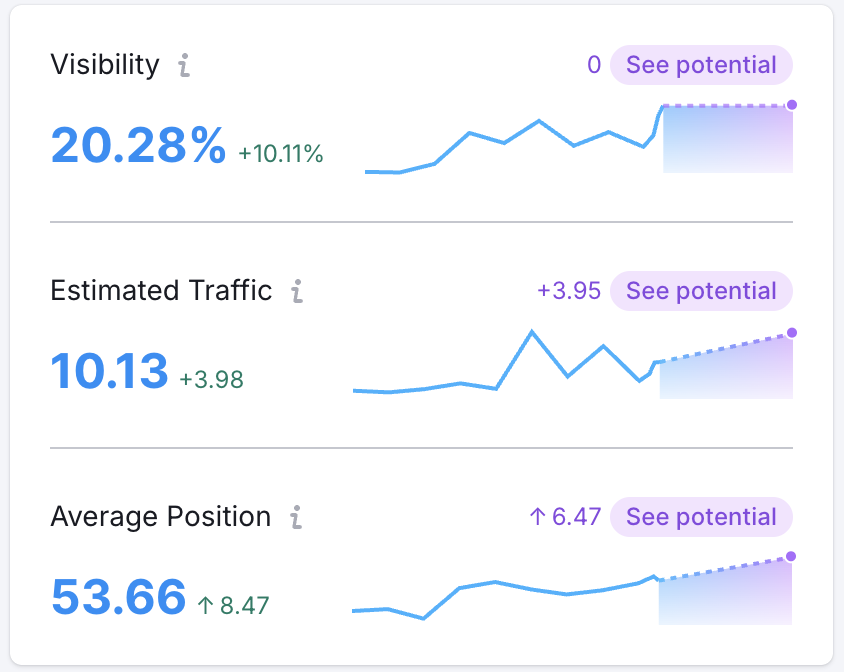Click the purple endpoint dot on Average Position chart

(x=791, y=557)
